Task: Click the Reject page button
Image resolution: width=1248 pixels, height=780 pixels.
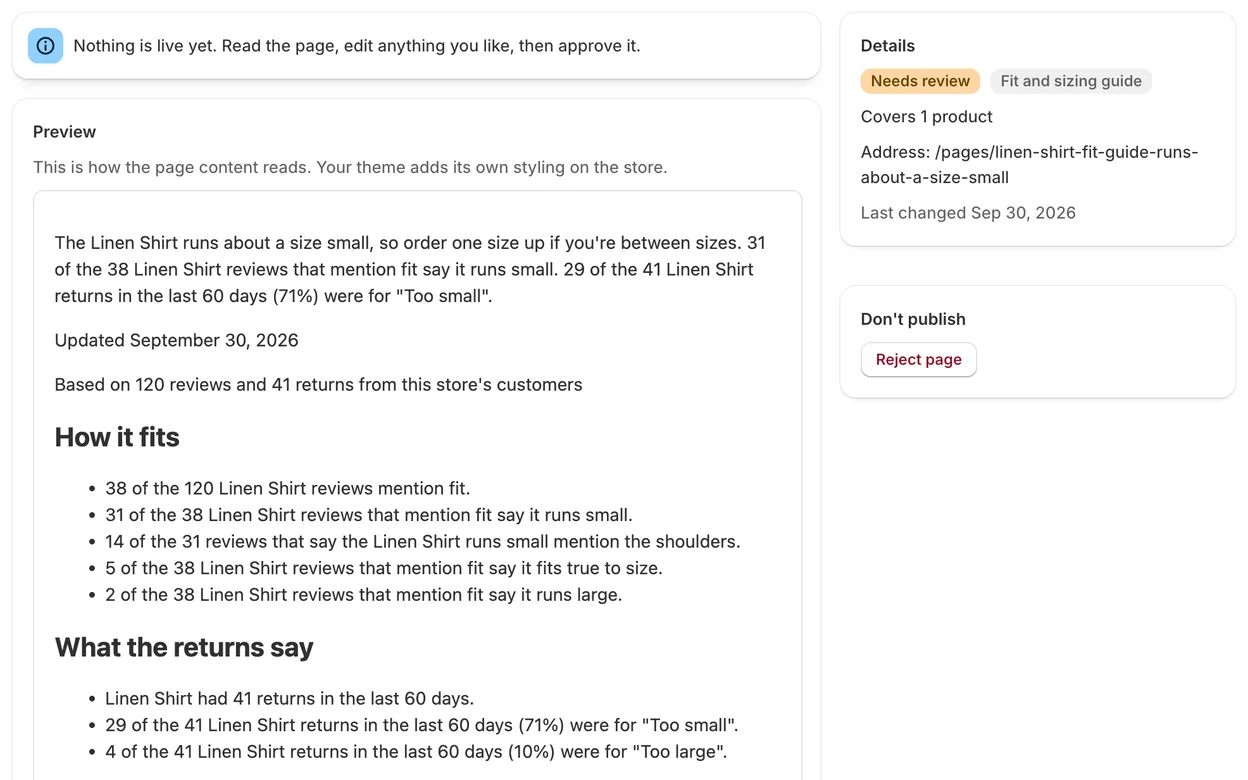Action: point(918,359)
